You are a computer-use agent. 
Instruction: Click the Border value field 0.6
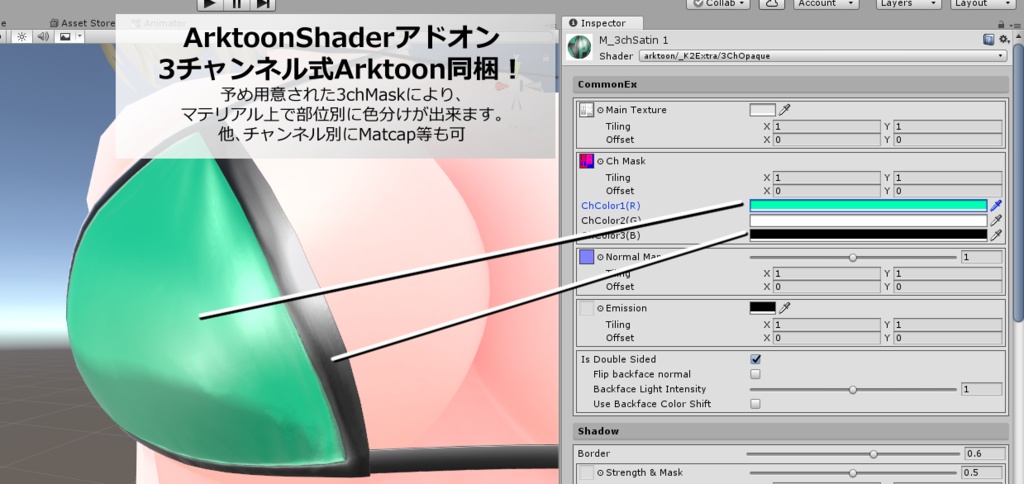click(984, 454)
